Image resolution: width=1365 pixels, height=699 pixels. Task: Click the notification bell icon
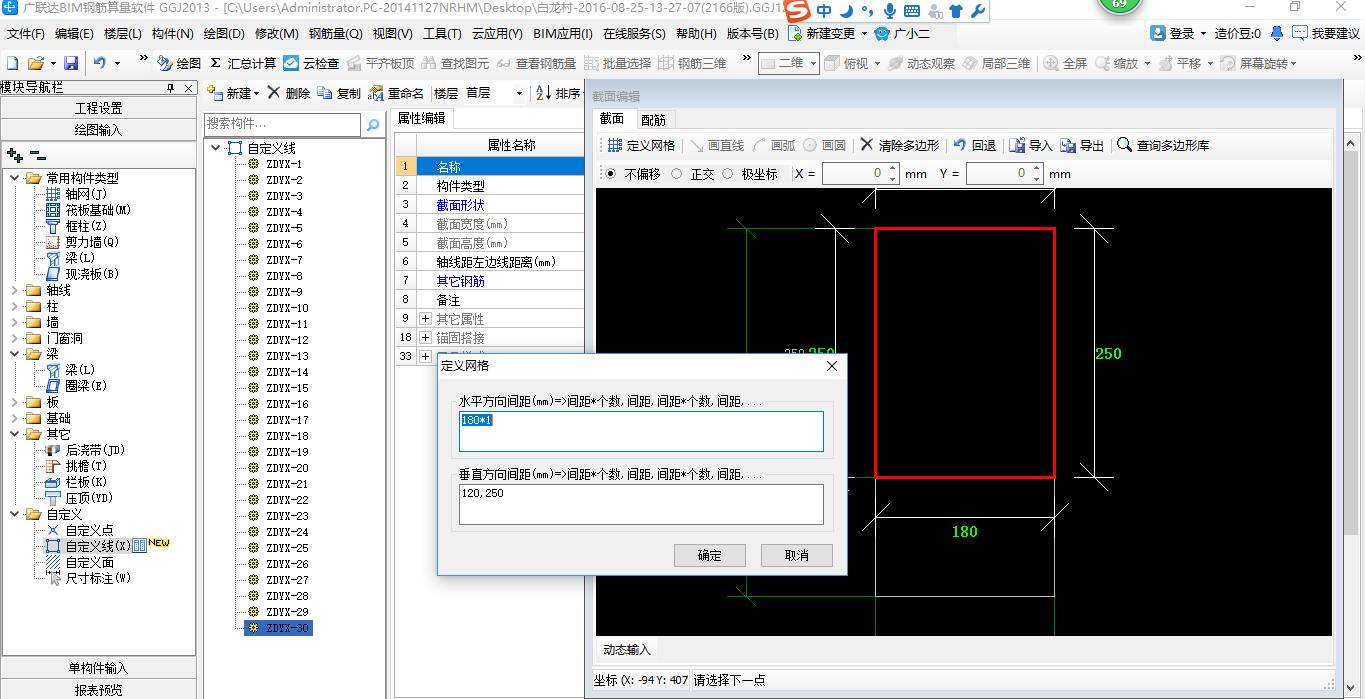coord(1277,33)
